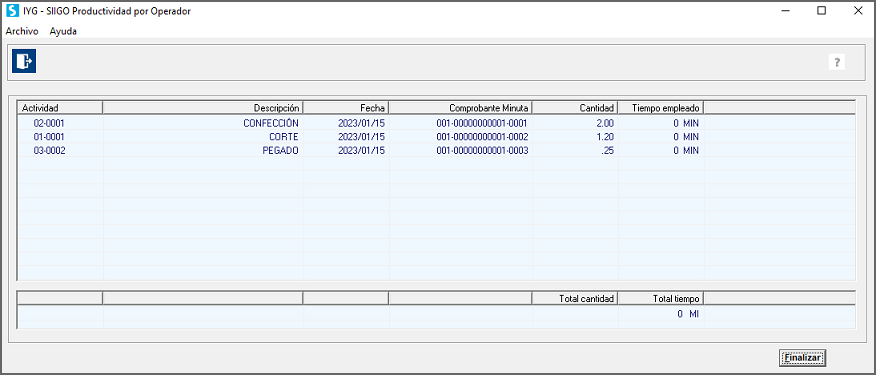Open the Ayuda menu

(x=63, y=31)
